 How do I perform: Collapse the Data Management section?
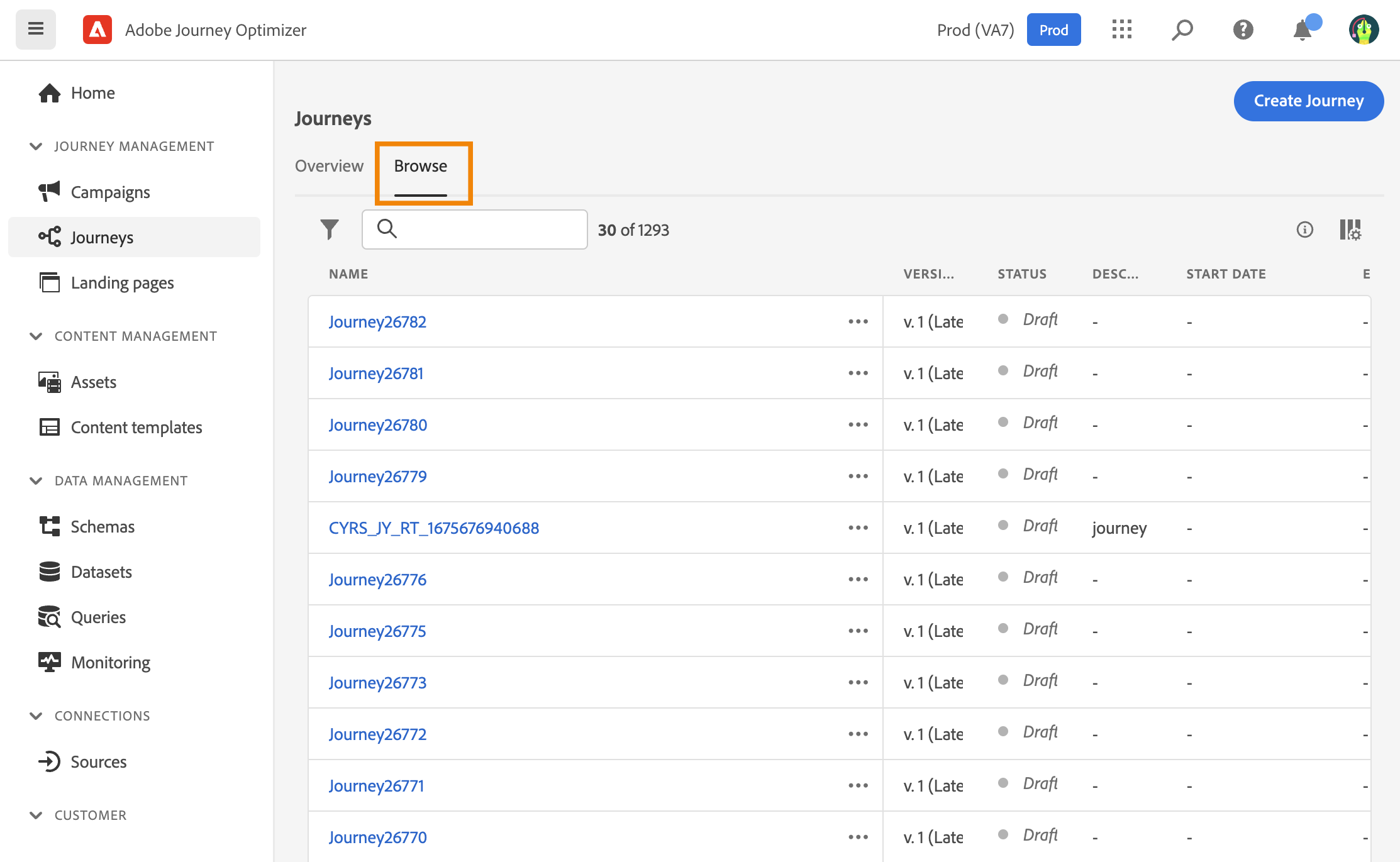36,481
